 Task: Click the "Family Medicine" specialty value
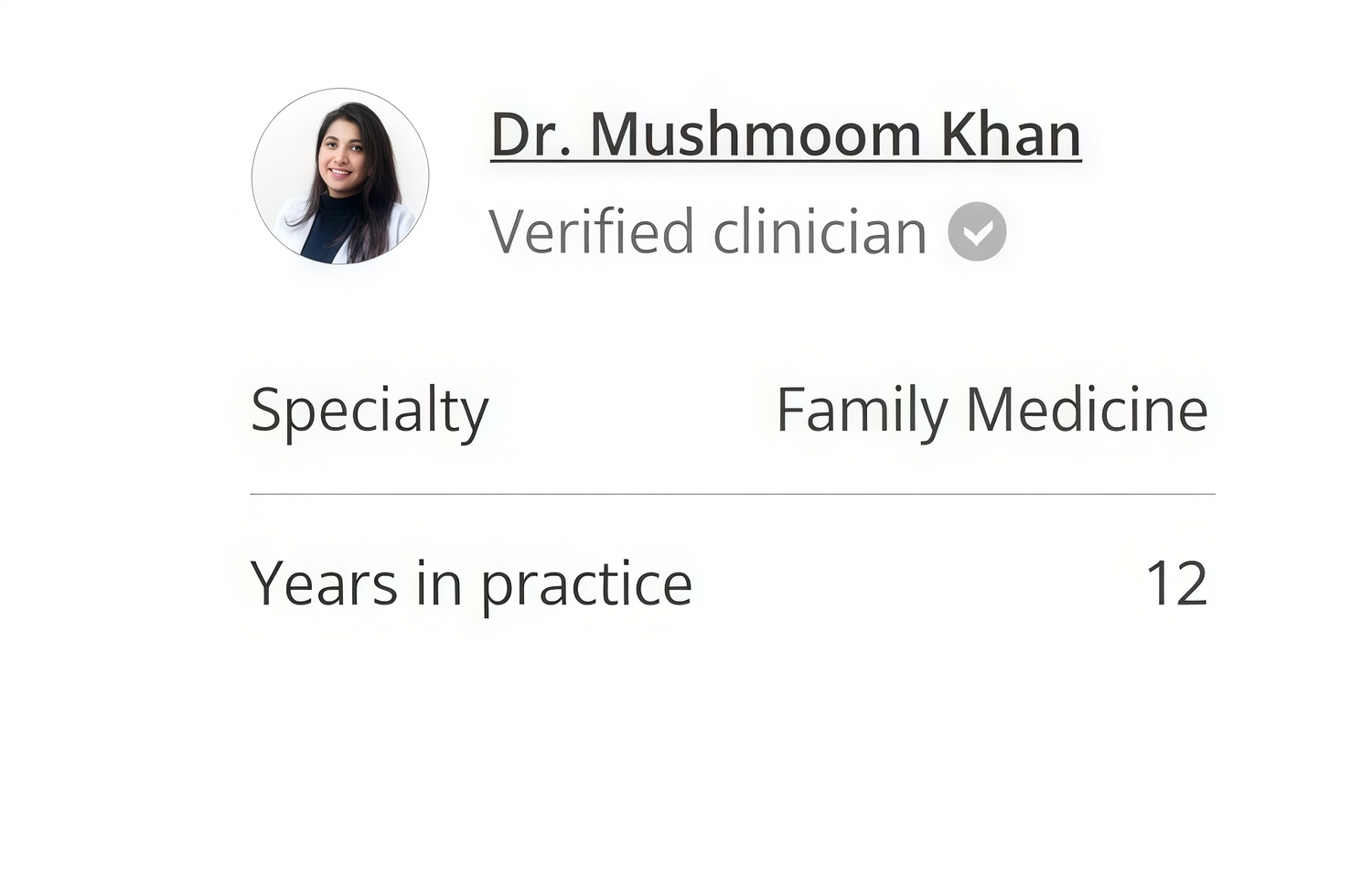tap(991, 410)
